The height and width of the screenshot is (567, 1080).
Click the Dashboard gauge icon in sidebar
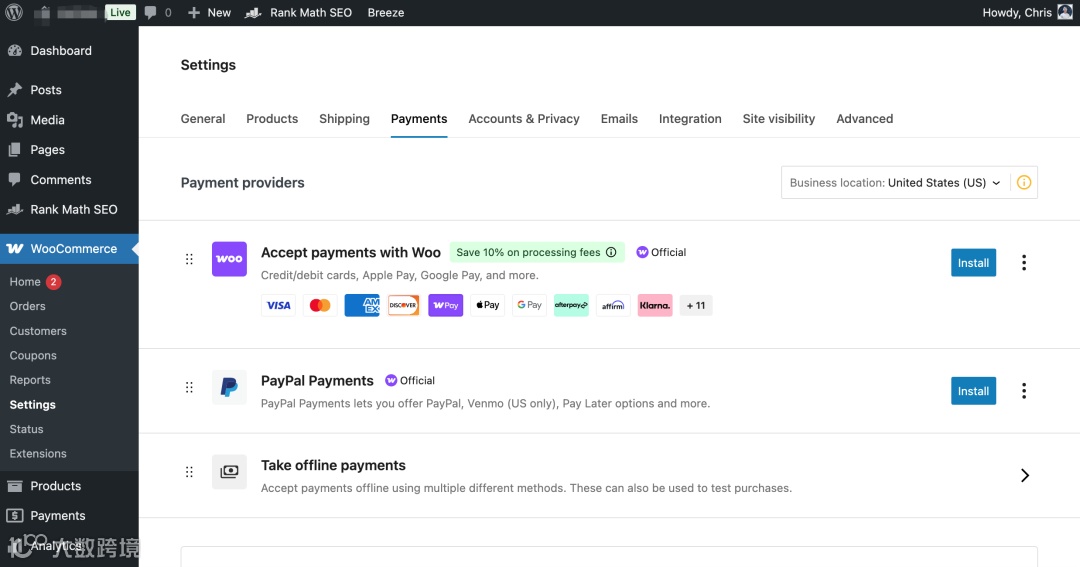pyautogui.click(x=14, y=50)
